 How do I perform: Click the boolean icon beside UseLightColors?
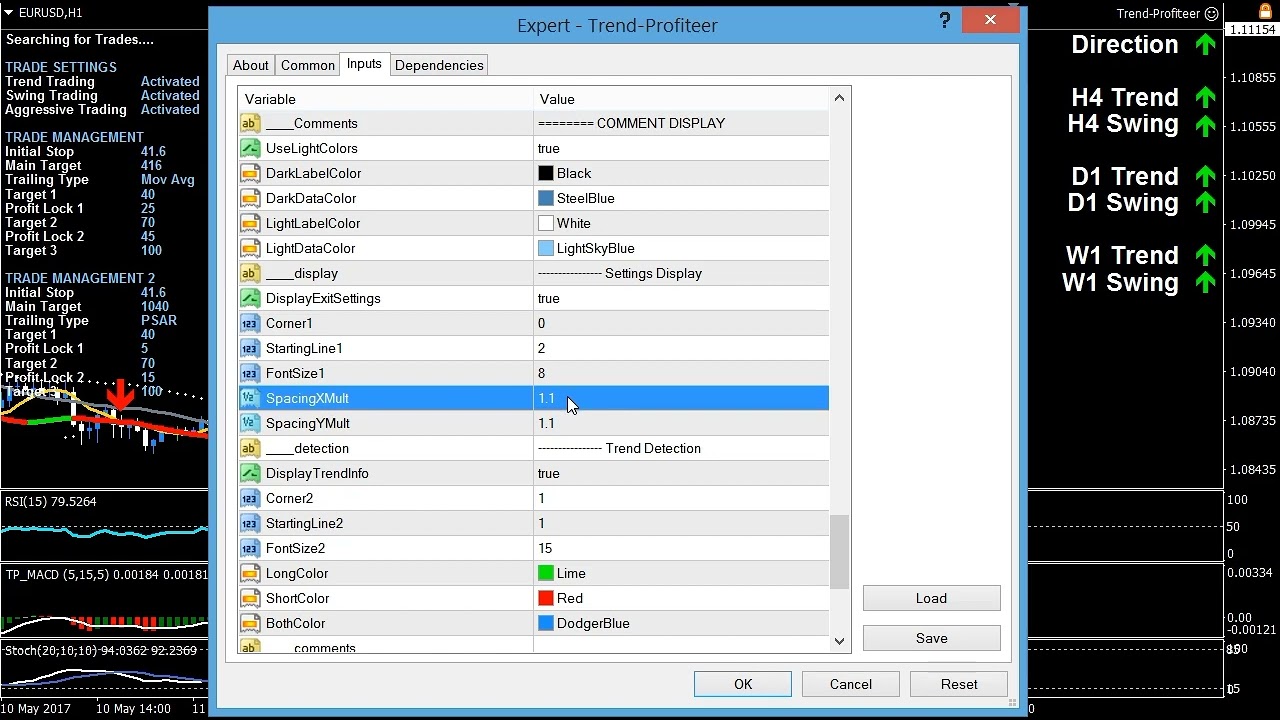(x=249, y=148)
